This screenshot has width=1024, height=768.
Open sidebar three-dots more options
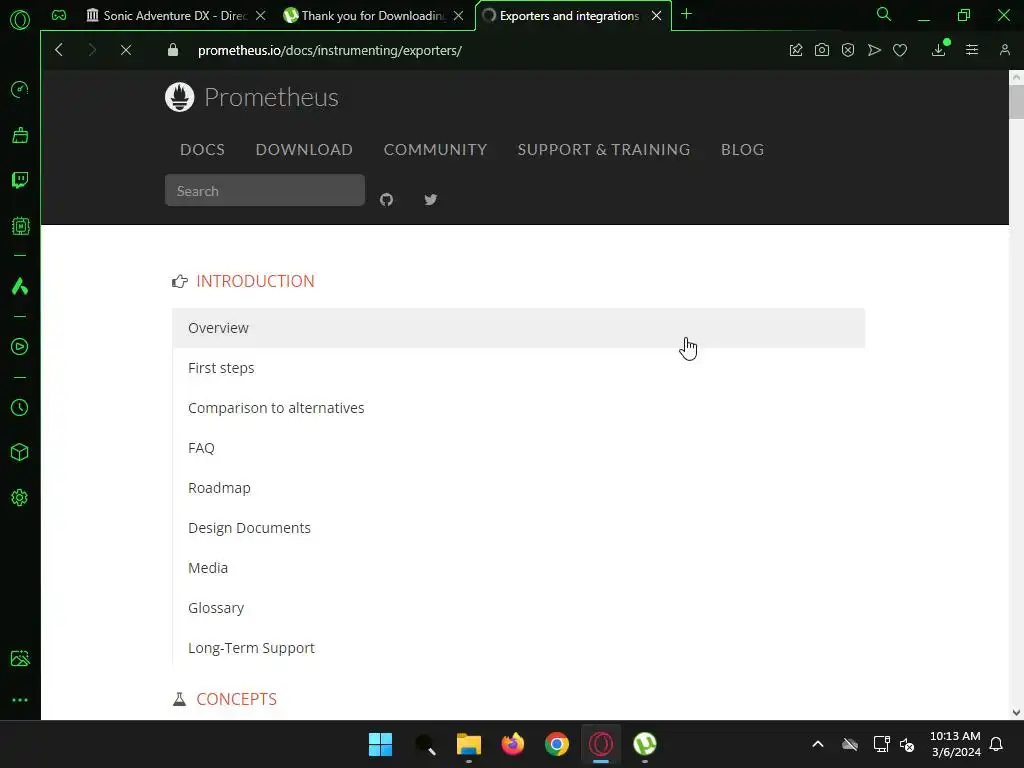tap(20, 700)
